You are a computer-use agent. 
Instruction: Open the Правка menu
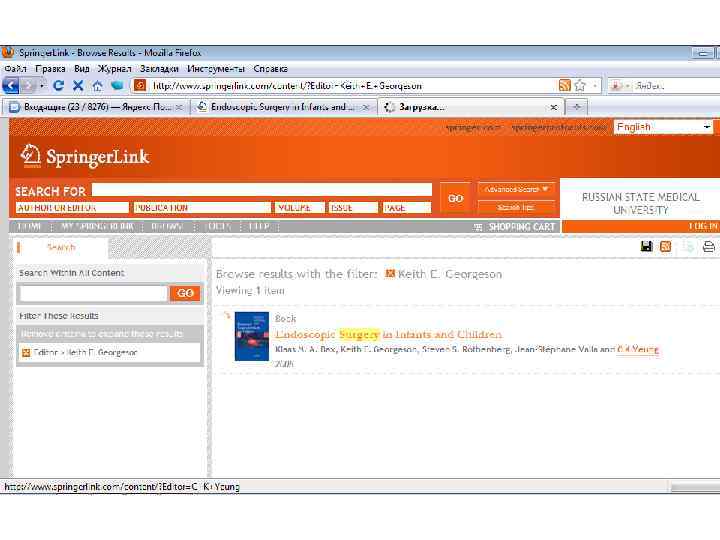tap(50, 69)
